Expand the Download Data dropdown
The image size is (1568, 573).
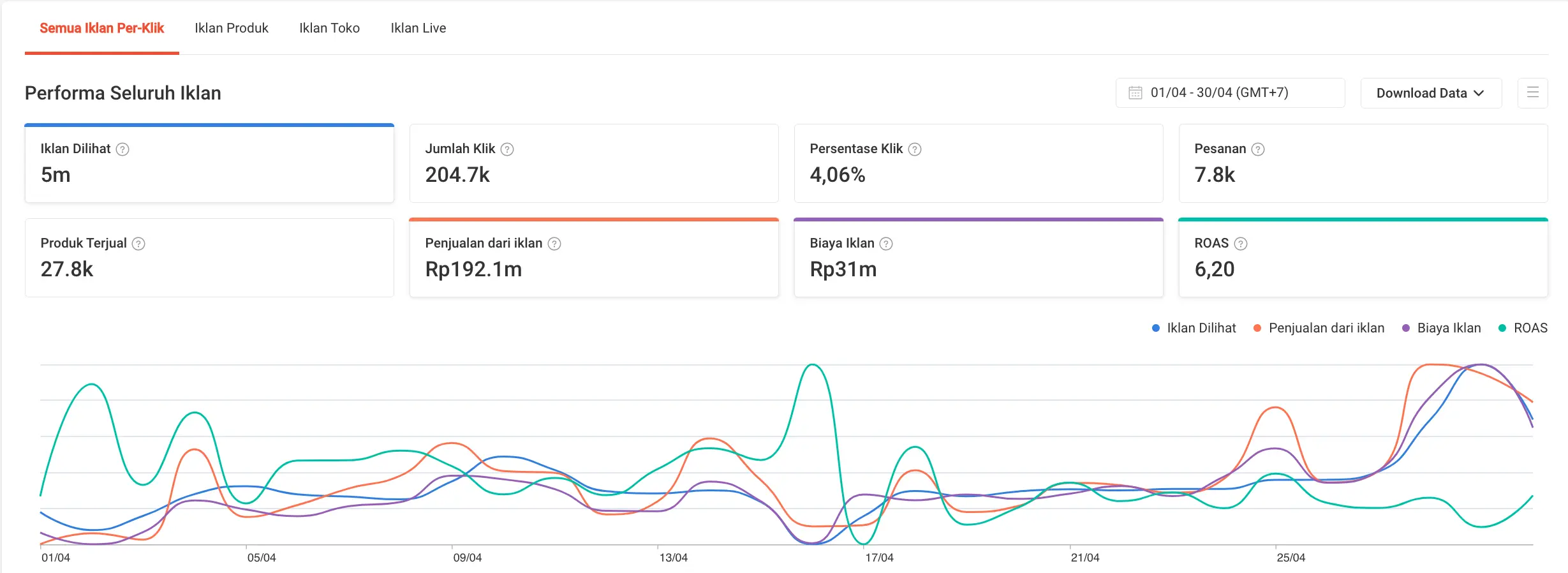(x=1430, y=93)
